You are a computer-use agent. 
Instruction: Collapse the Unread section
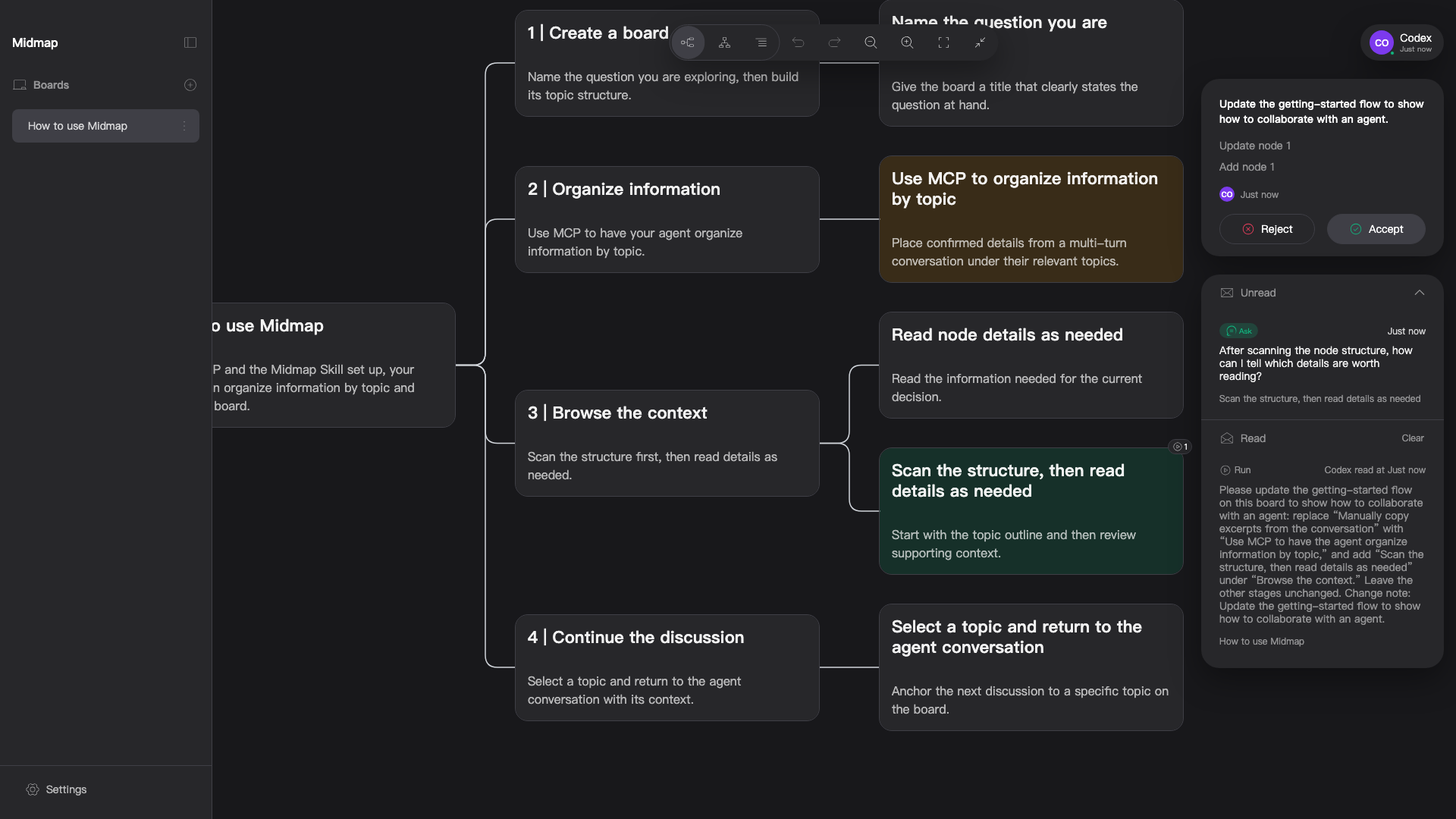pos(1419,293)
